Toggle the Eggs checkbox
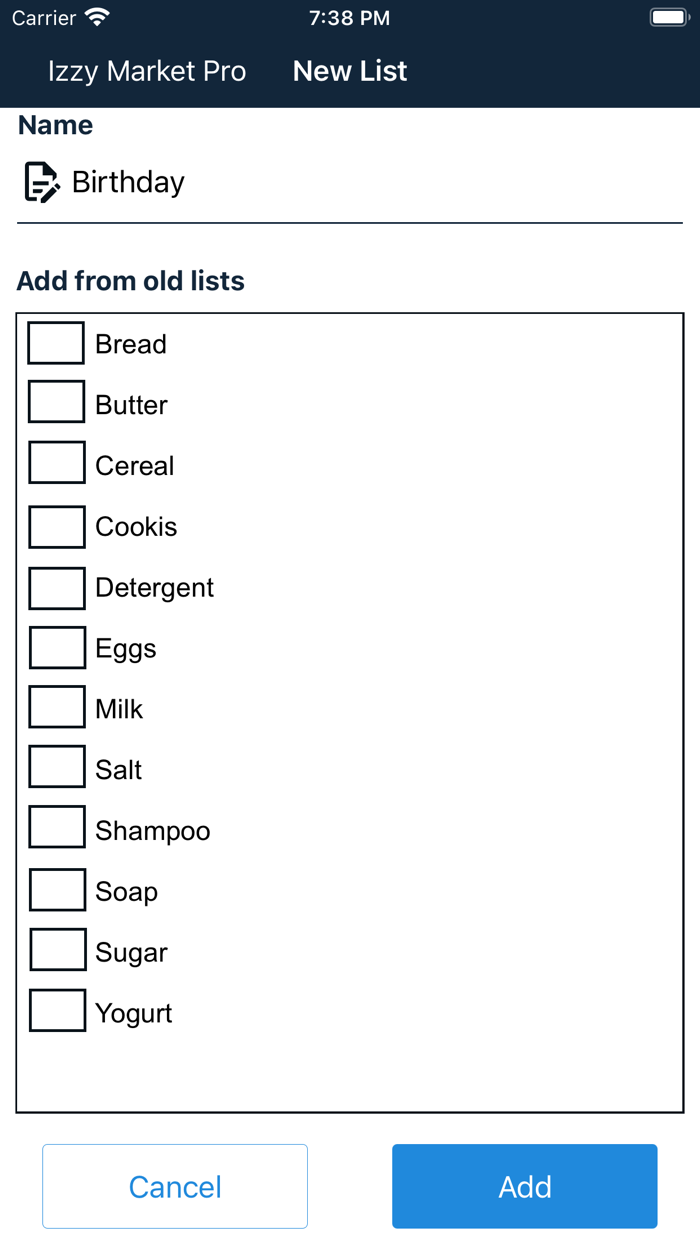The width and height of the screenshot is (700, 1244). pos(57,648)
